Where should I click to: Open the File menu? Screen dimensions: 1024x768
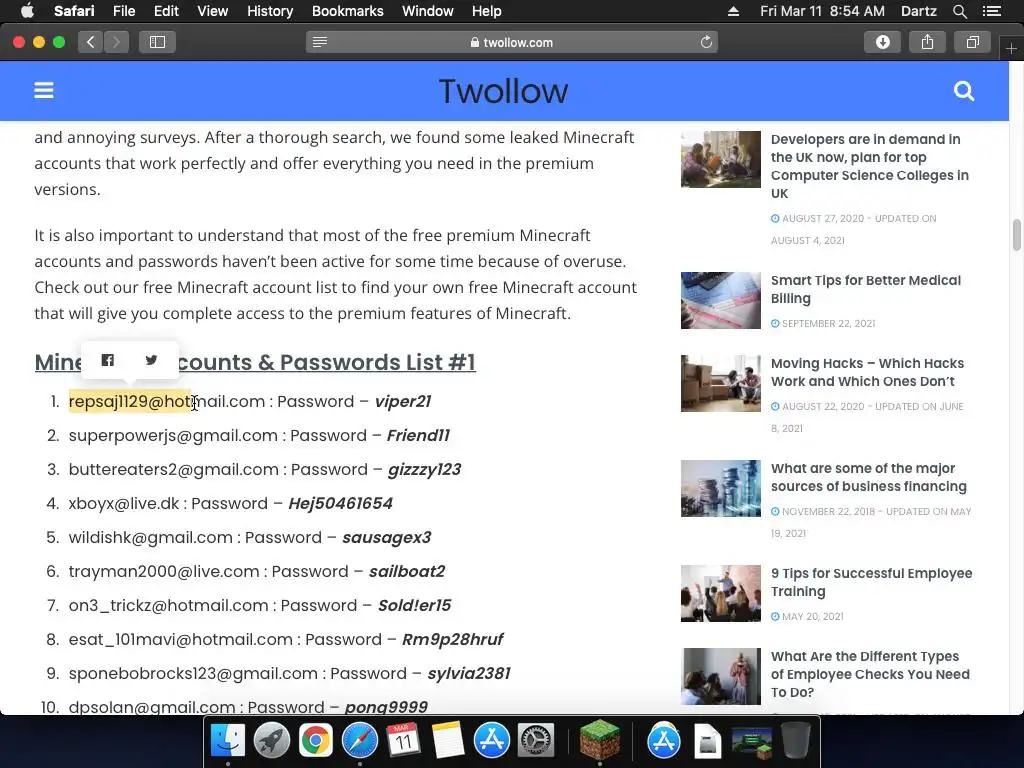(x=124, y=11)
